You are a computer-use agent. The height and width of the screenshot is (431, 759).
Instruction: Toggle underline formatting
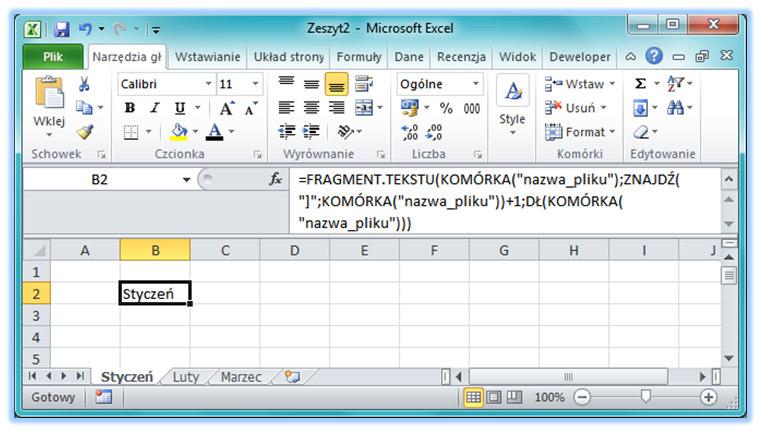[180, 108]
